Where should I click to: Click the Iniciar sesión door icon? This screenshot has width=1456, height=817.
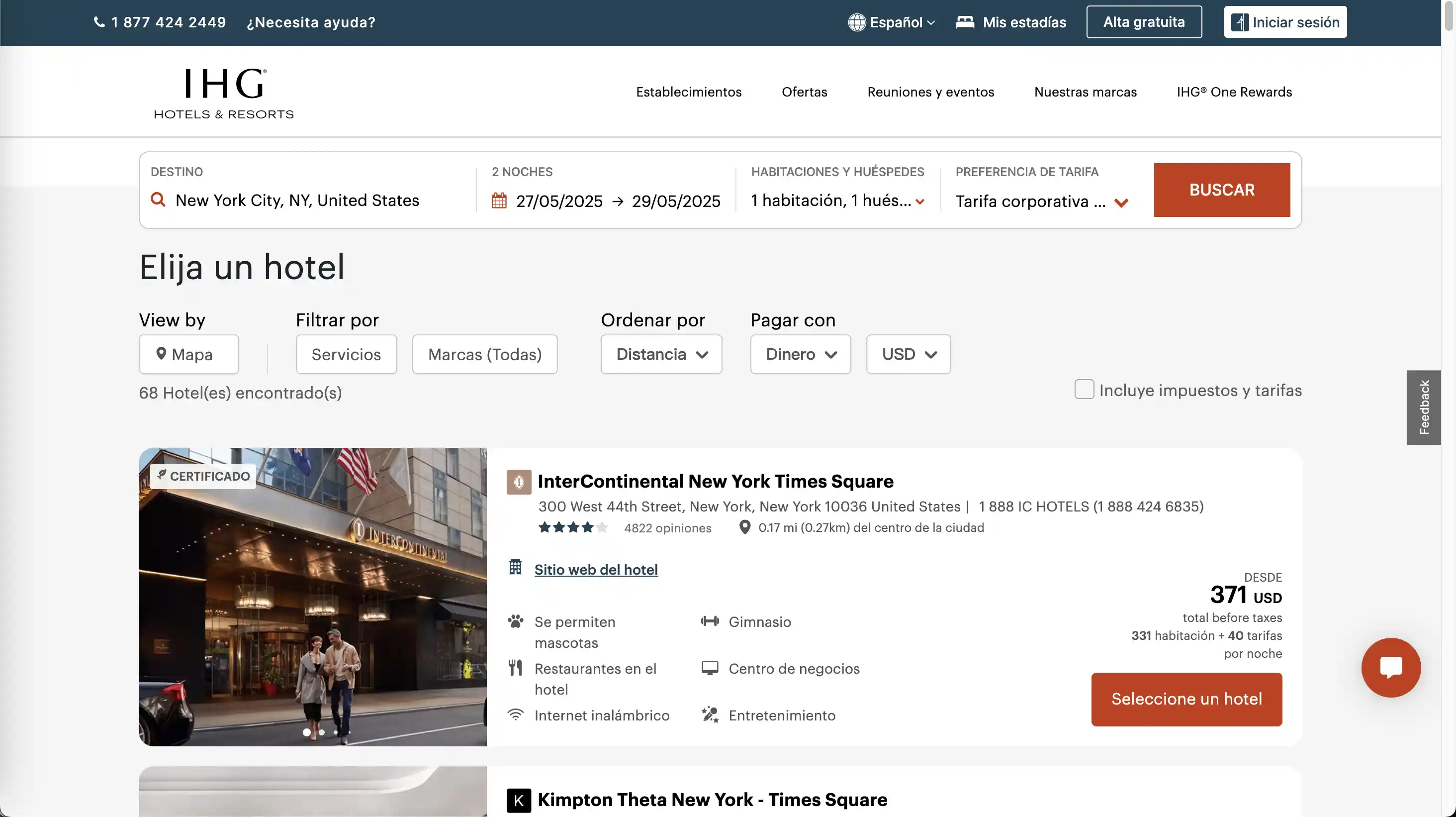(x=1240, y=22)
